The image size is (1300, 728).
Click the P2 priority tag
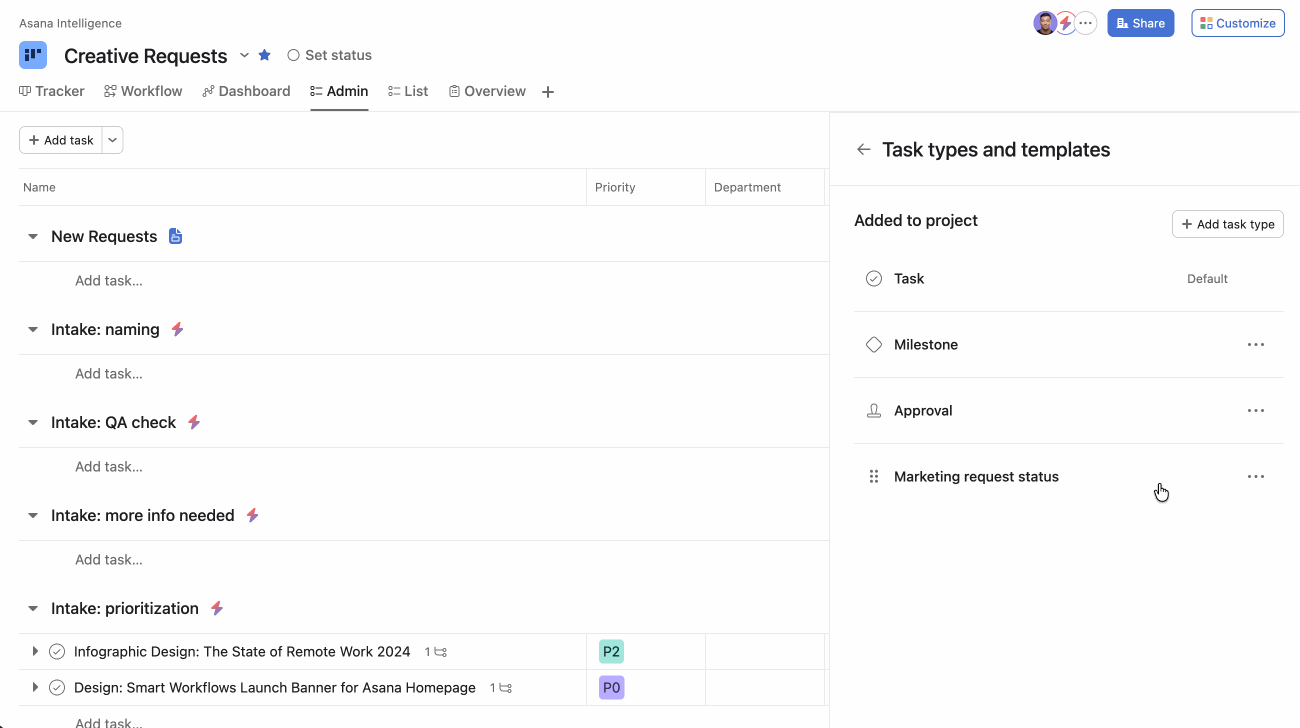pyautogui.click(x=611, y=652)
